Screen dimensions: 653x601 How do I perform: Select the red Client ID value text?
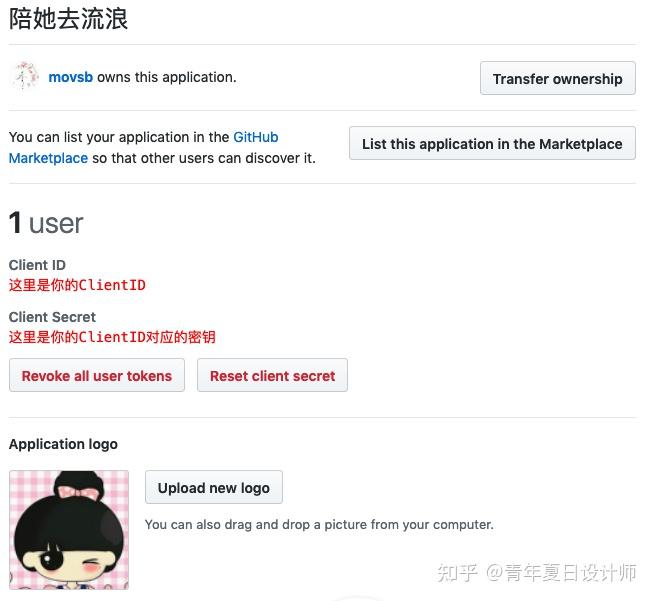(77, 285)
